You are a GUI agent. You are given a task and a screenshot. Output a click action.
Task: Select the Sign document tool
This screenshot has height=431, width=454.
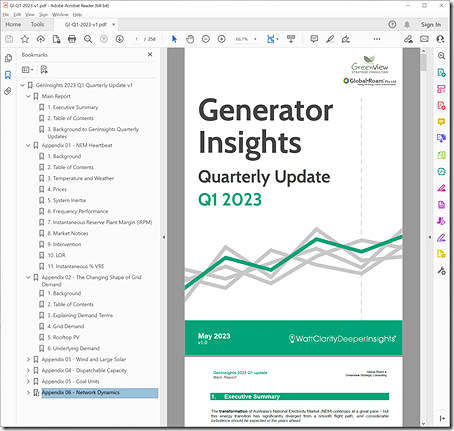(x=346, y=39)
